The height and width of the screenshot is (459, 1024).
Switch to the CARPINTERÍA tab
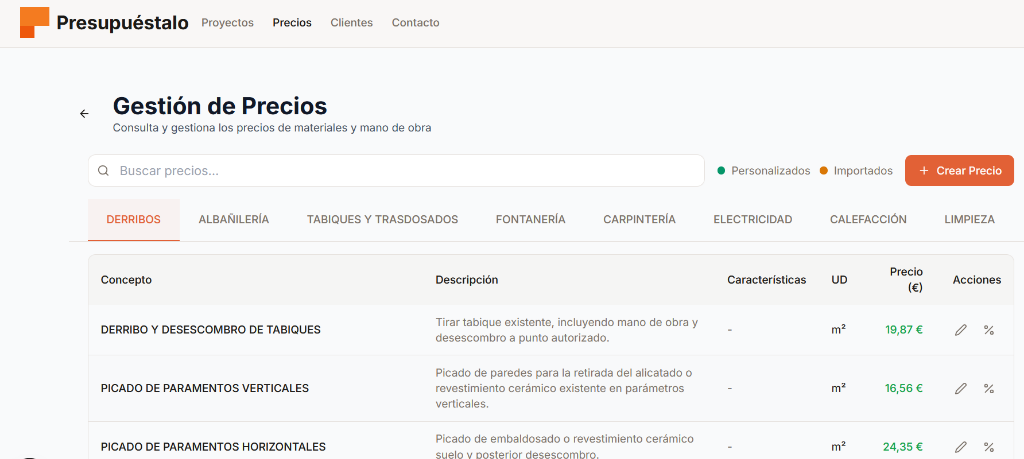[639, 219]
